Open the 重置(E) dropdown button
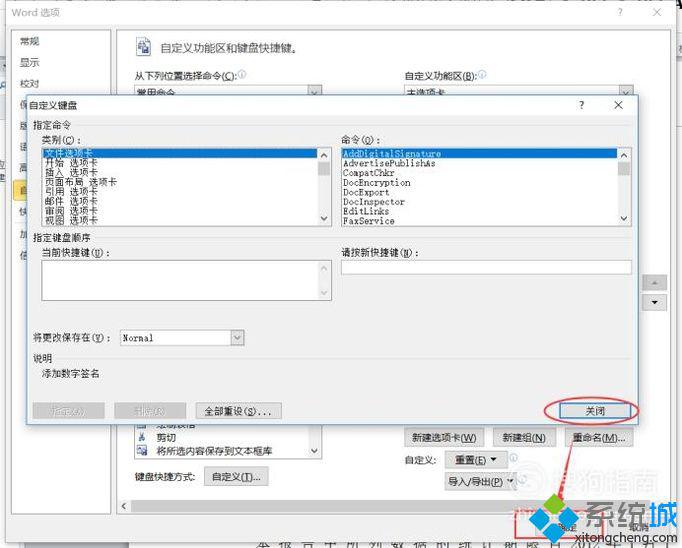The width and height of the screenshot is (682, 548). point(475,459)
